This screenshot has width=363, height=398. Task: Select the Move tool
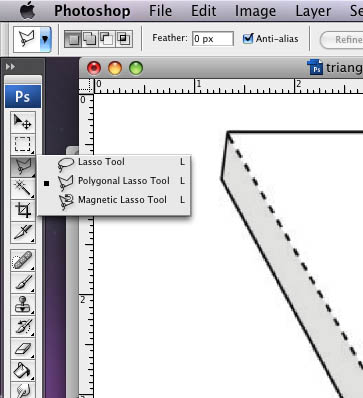coord(23,122)
